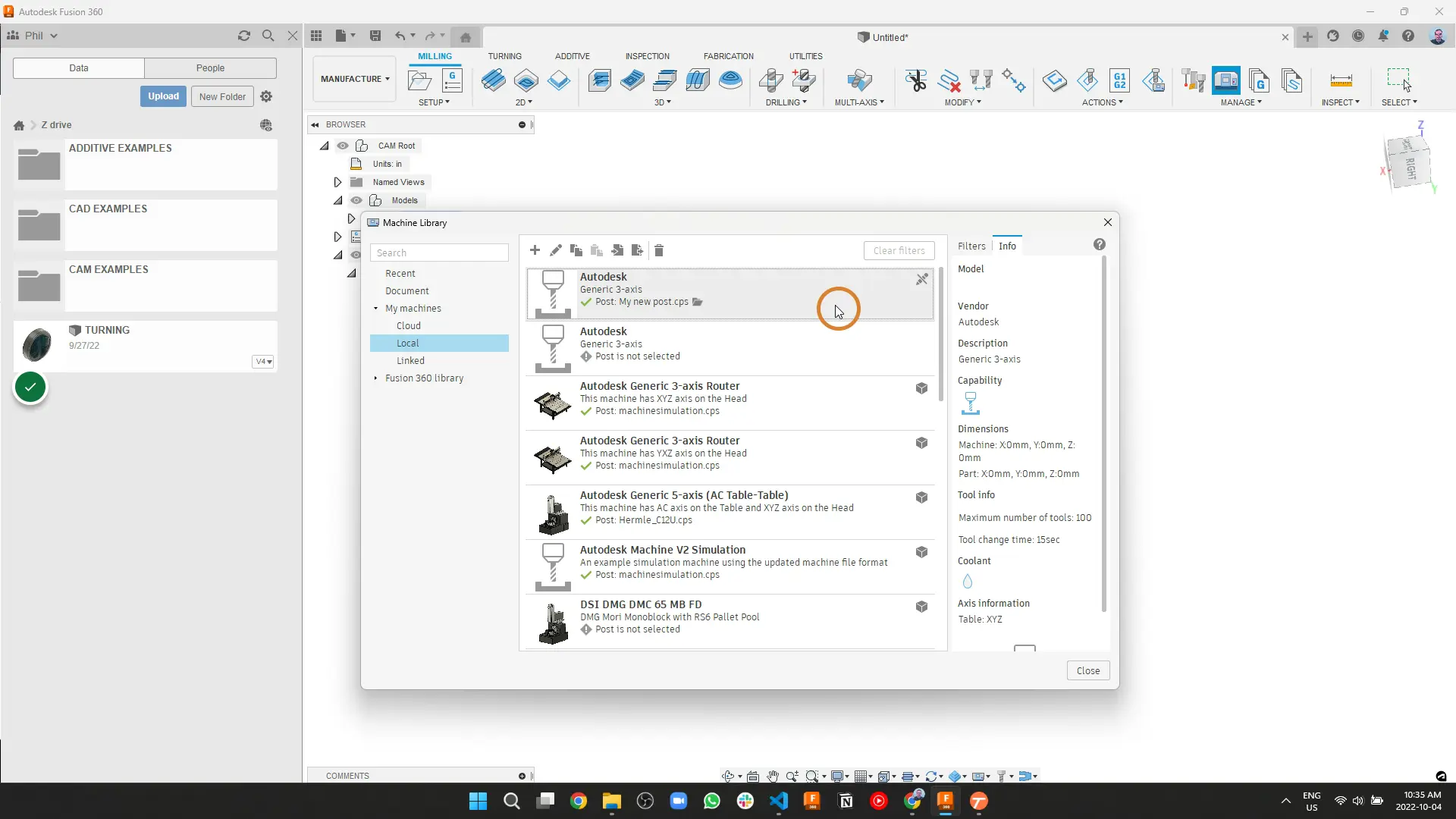Screen dimensions: 1456x819
Task: Switch to the ADDITIVE ribbon tab
Action: (572, 56)
